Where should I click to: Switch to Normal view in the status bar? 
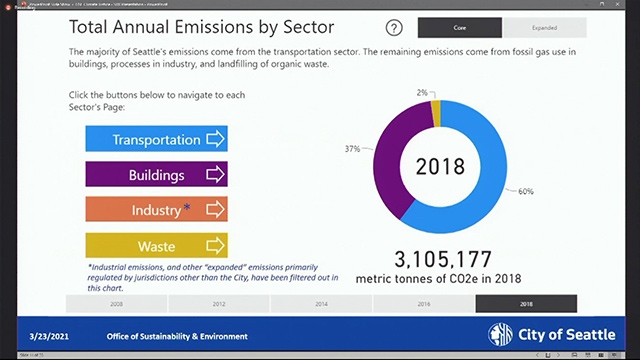(574, 355)
